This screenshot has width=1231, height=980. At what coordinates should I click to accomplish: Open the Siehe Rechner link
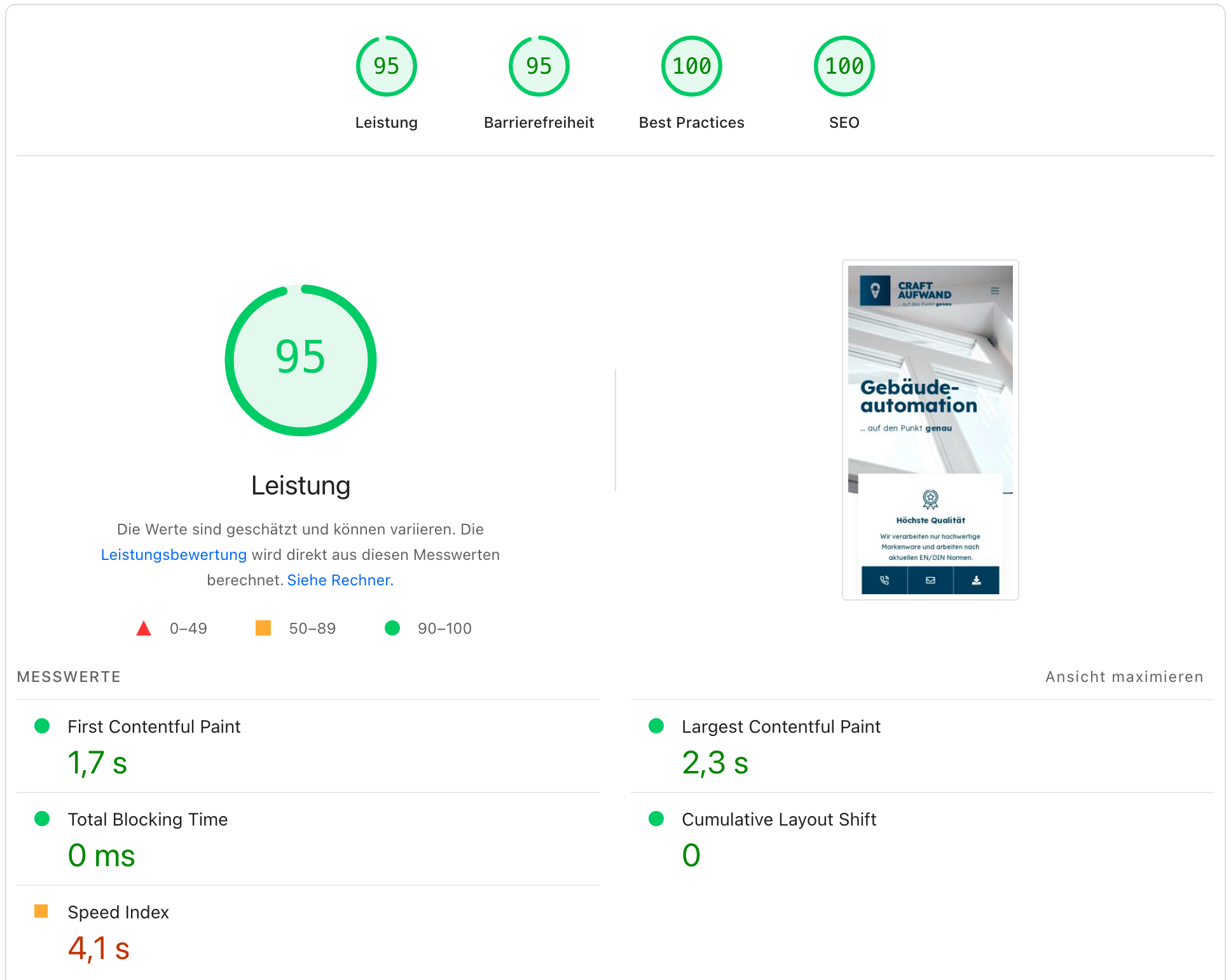coord(340,580)
